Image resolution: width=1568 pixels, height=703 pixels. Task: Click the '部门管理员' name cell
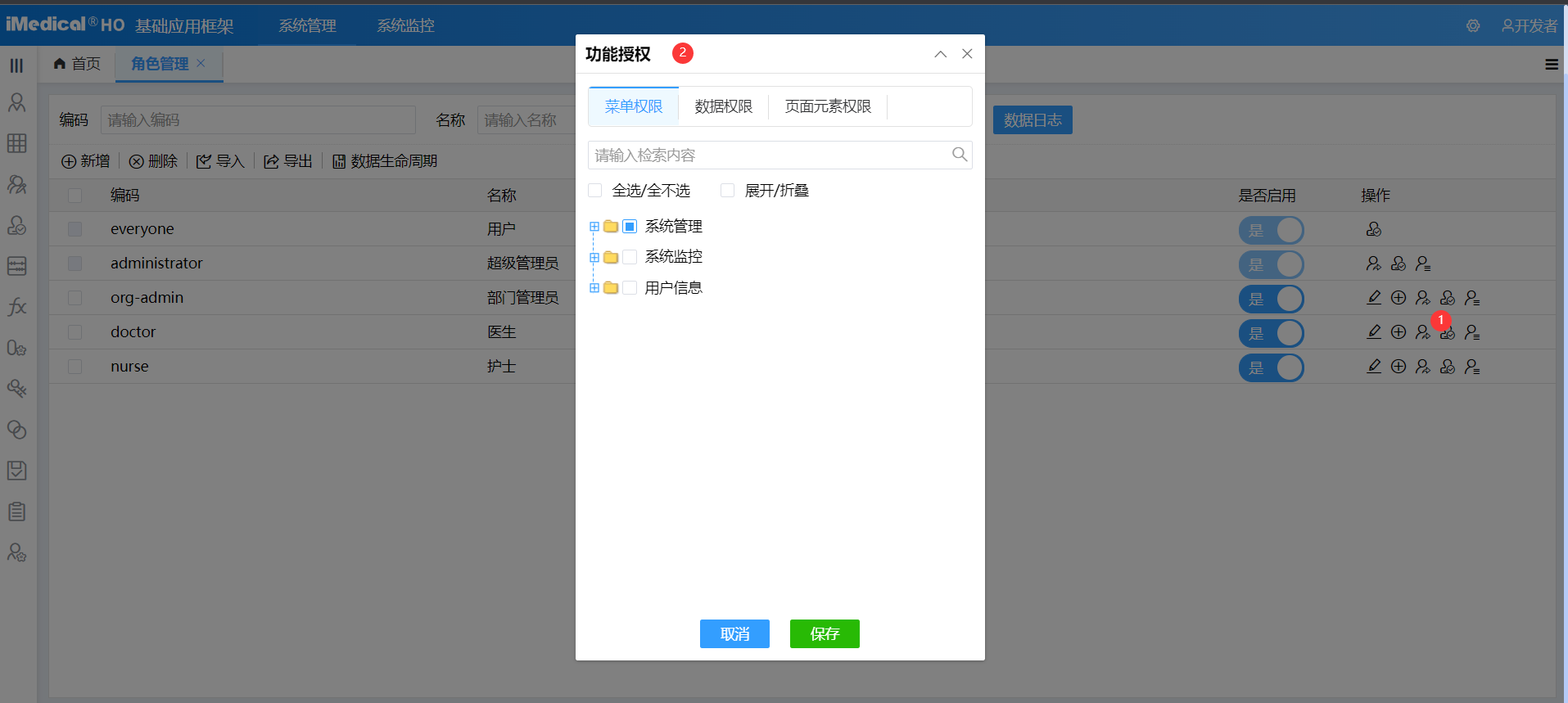tap(522, 298)
